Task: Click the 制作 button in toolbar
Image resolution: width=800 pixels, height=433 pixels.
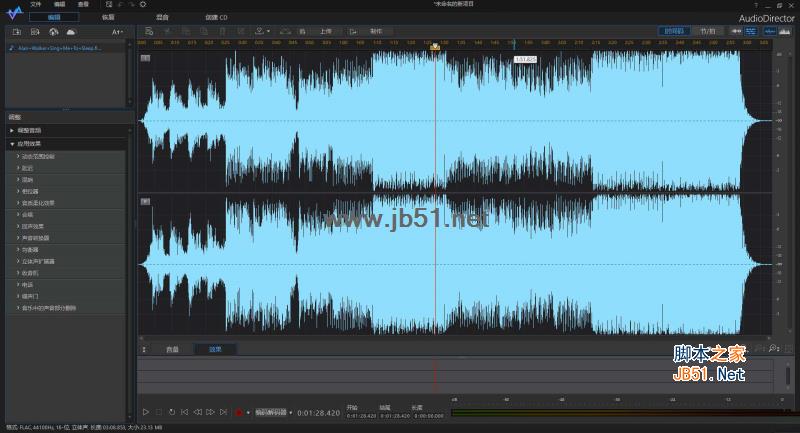Action: (x=376, y=32)
